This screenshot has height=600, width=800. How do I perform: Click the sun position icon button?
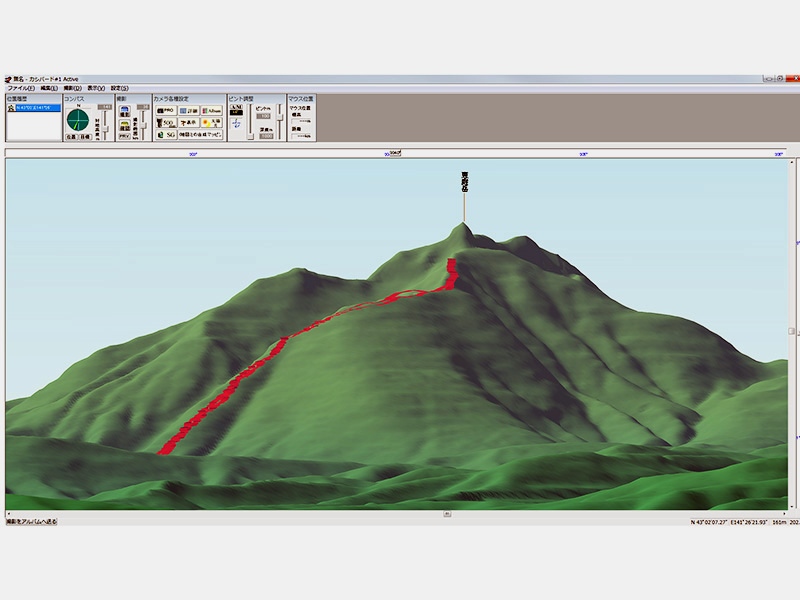211,122
